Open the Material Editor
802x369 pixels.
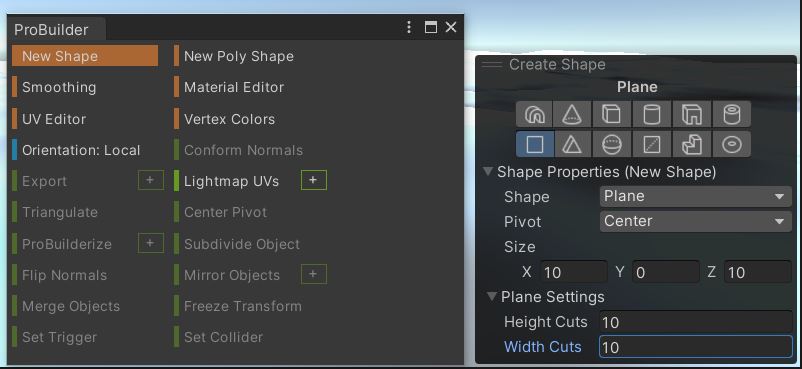coord(234,88)
